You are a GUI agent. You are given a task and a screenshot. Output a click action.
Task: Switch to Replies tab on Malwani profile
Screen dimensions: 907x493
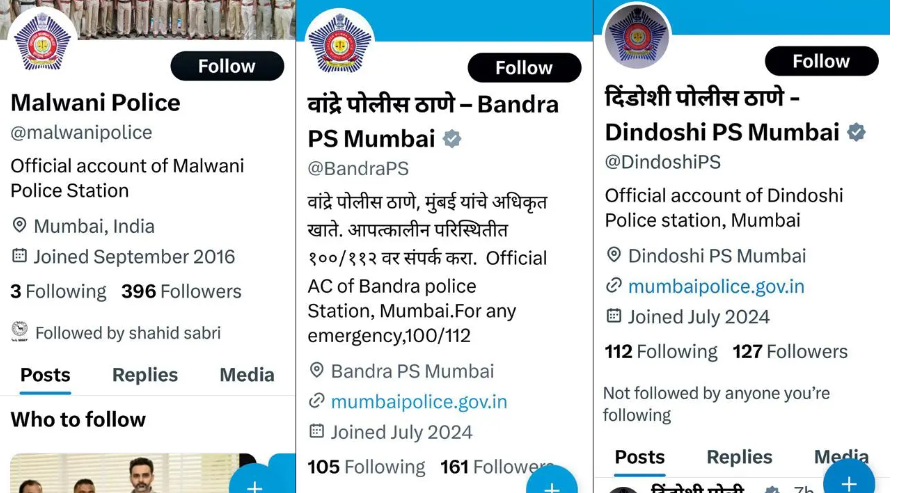coord(145,375)
